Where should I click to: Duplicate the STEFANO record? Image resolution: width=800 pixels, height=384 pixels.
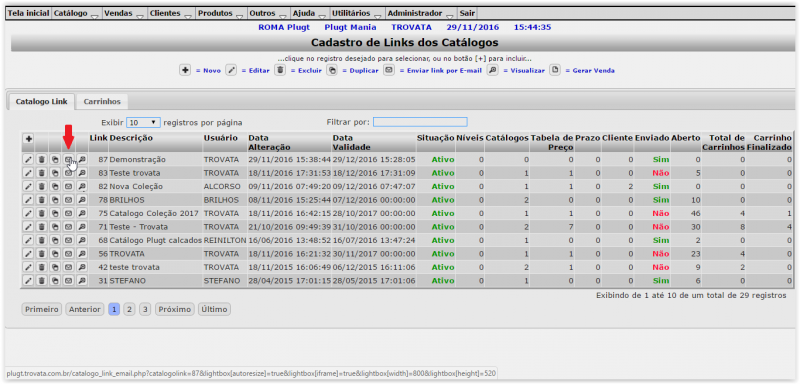pyautogui.click(x=55, y=280)
